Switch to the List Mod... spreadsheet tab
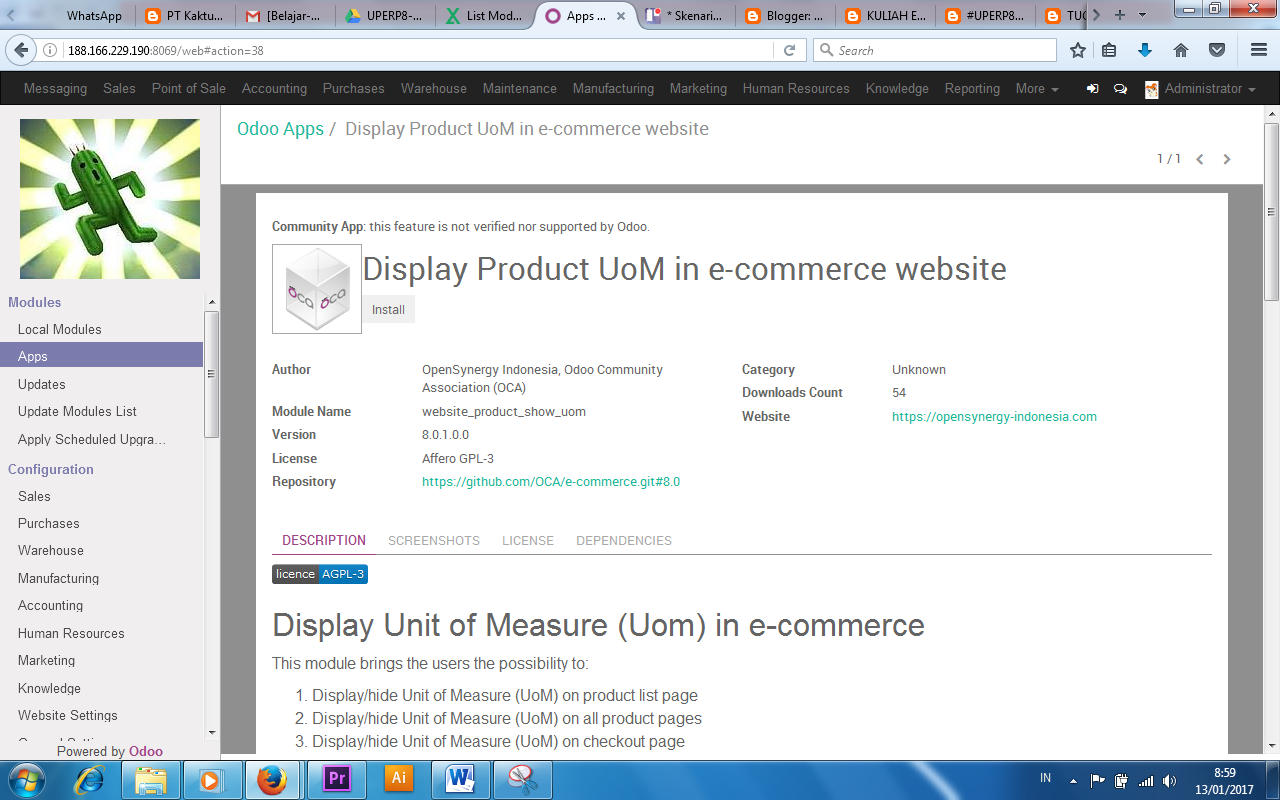The image size is (1280, 800). [x=486, y=15]
